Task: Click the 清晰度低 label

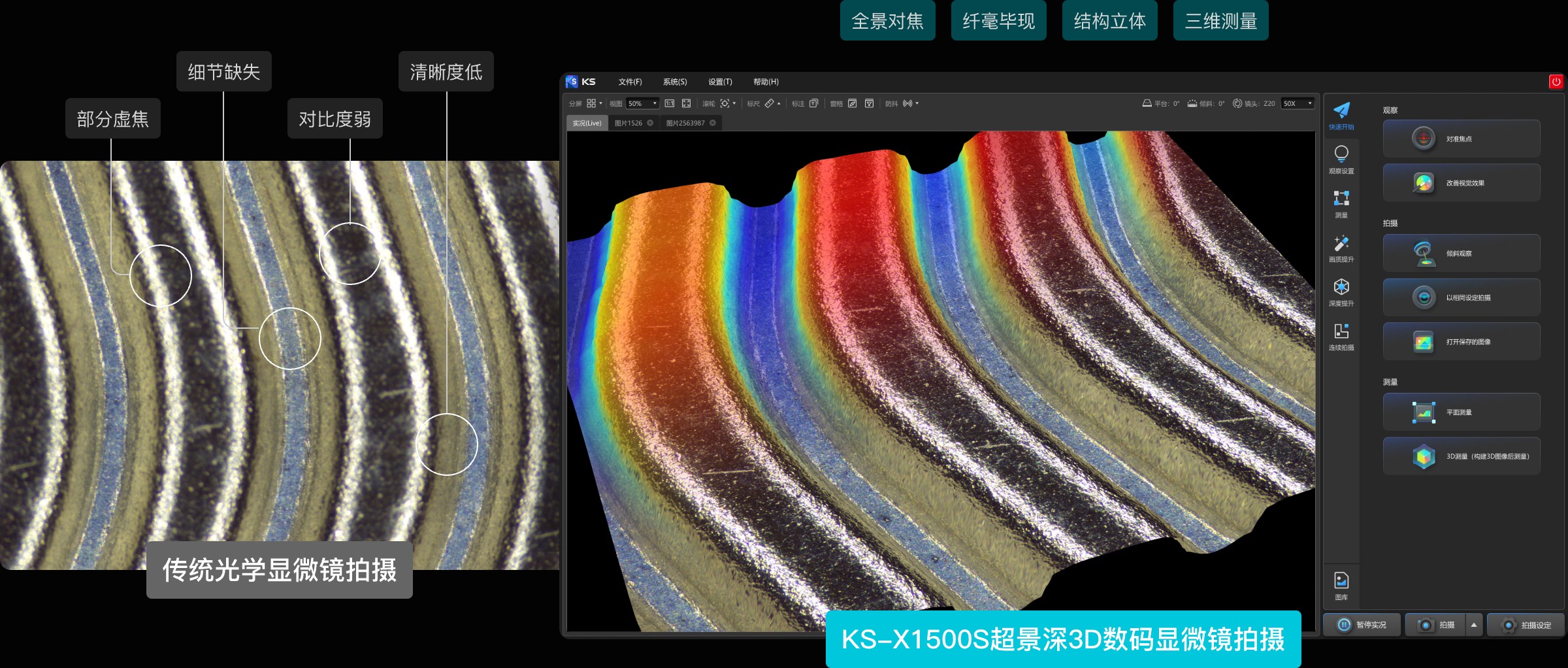Action: click(446, 71)
